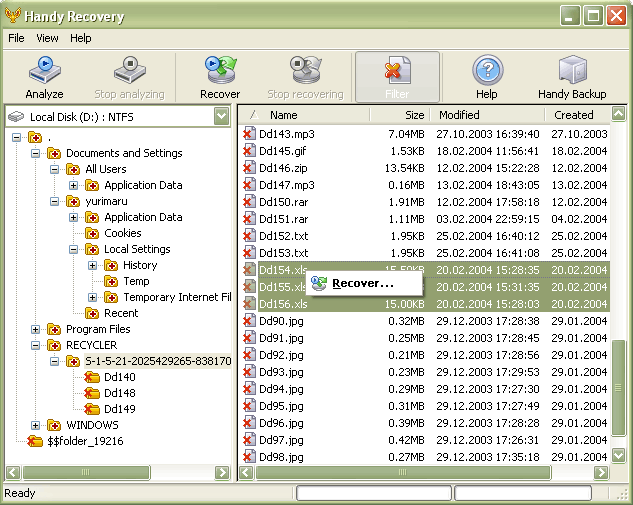Image resolution: width=633 pixels, height=505 pixels.
Task: Expand the Temporary Internet Files node
Action: point(92,298)
